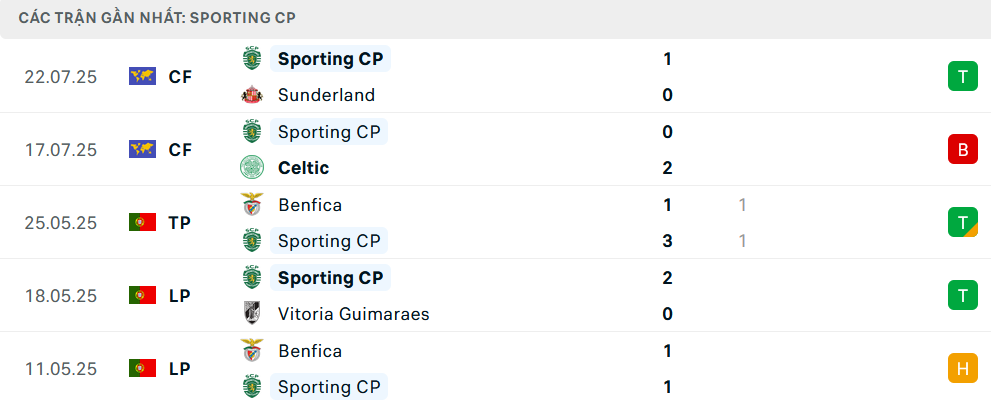
Task: Open the Sunderland team link
Action: point(326,95)
